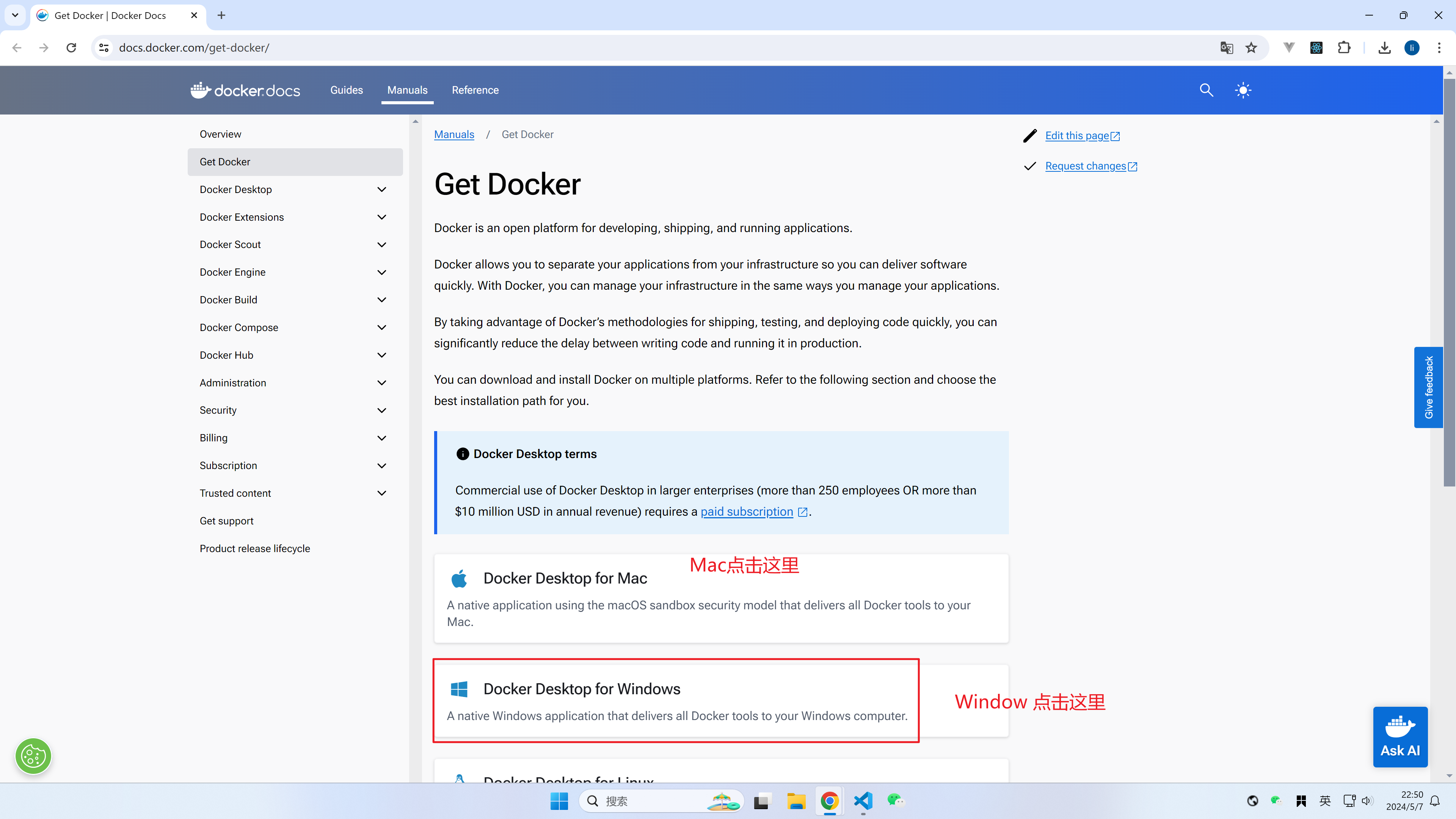Click the pencil icon beside Edit this page
Viewport: 1456px width, 819px height.
1030,136
